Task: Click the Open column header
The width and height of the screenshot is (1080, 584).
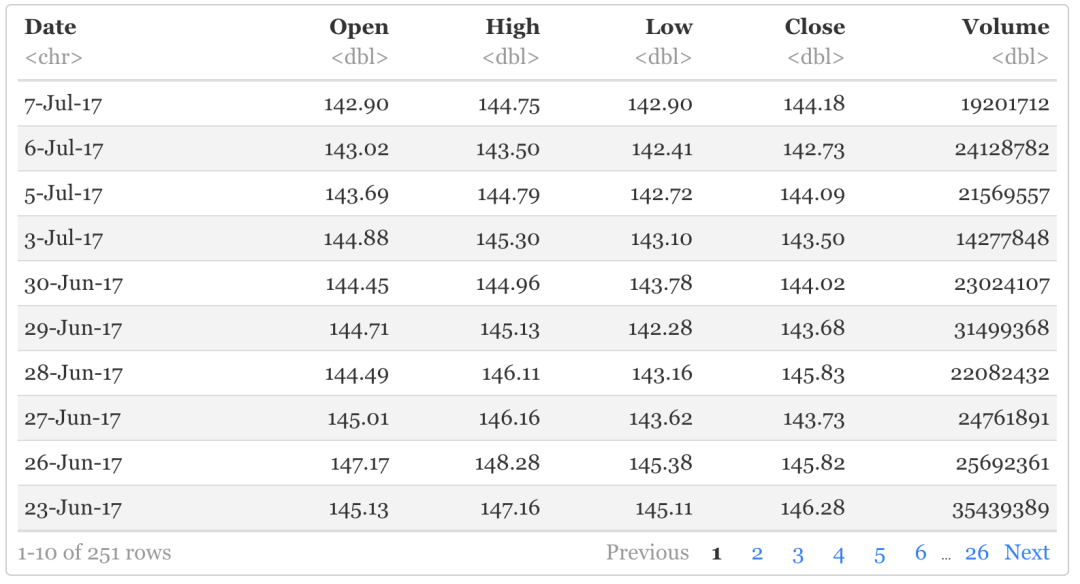Action: 359,27
